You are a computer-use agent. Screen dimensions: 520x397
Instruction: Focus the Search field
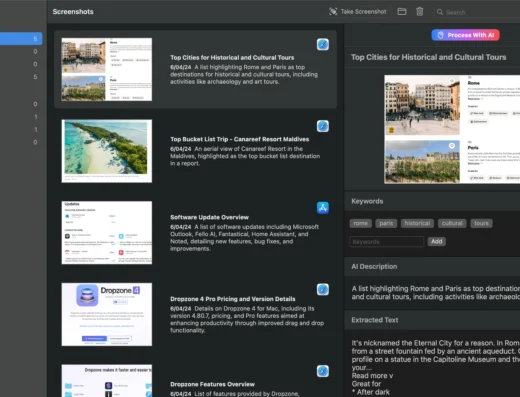(x=477, y=12)
